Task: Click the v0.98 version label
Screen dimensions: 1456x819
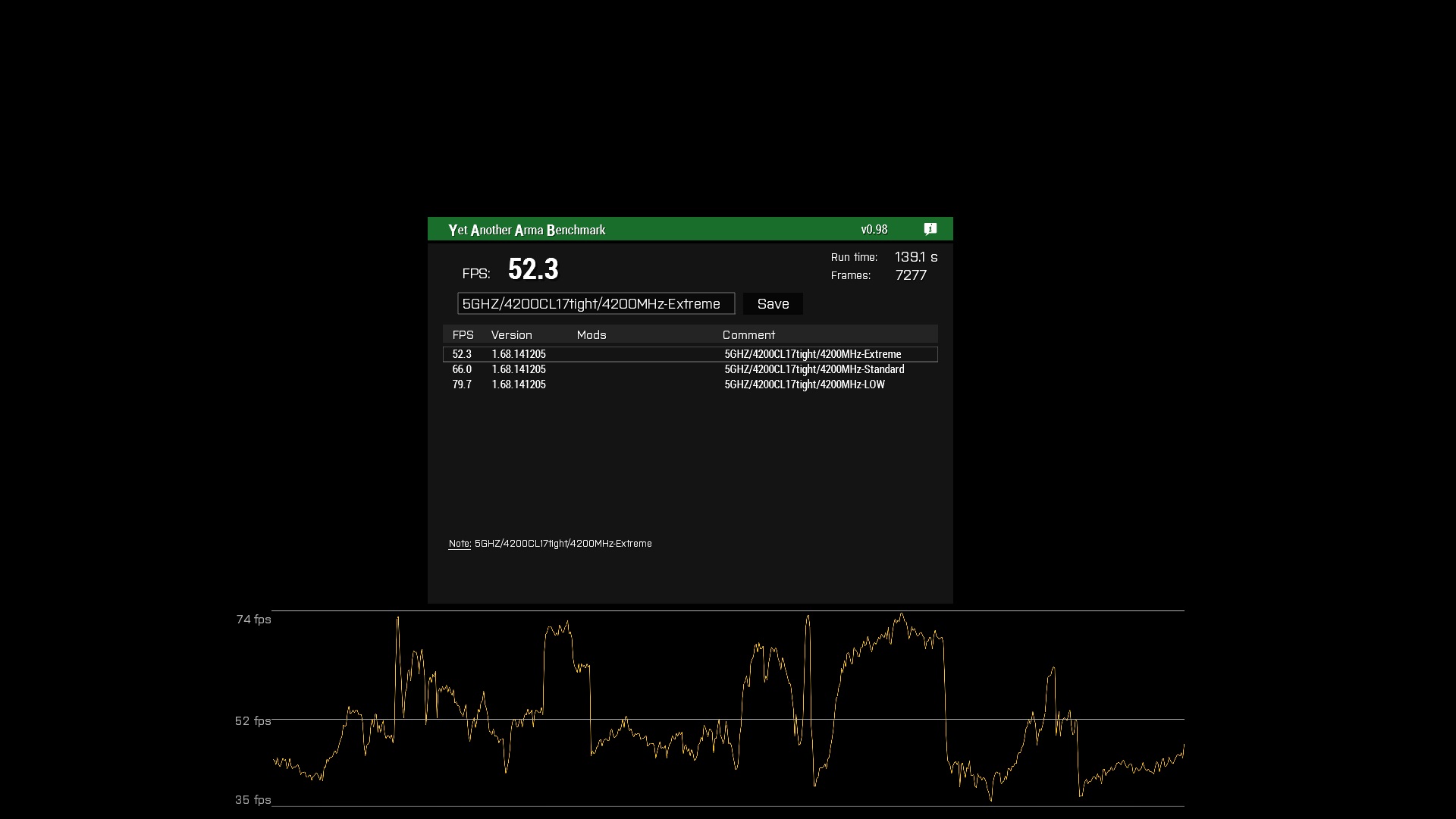Action: pyautogui.click(x=874, y=230)
